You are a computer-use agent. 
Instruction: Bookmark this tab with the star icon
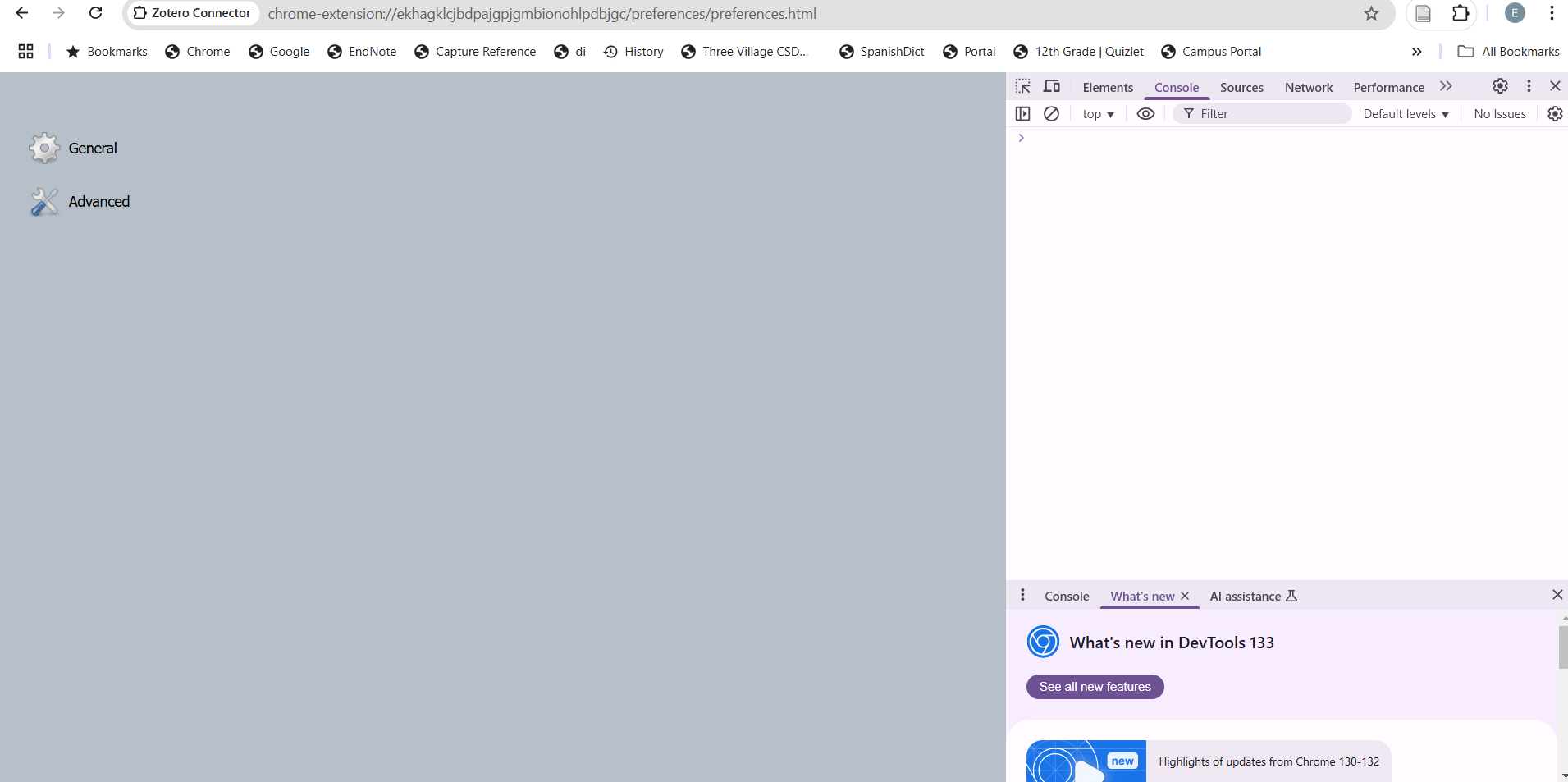(x=1371, y=13)
